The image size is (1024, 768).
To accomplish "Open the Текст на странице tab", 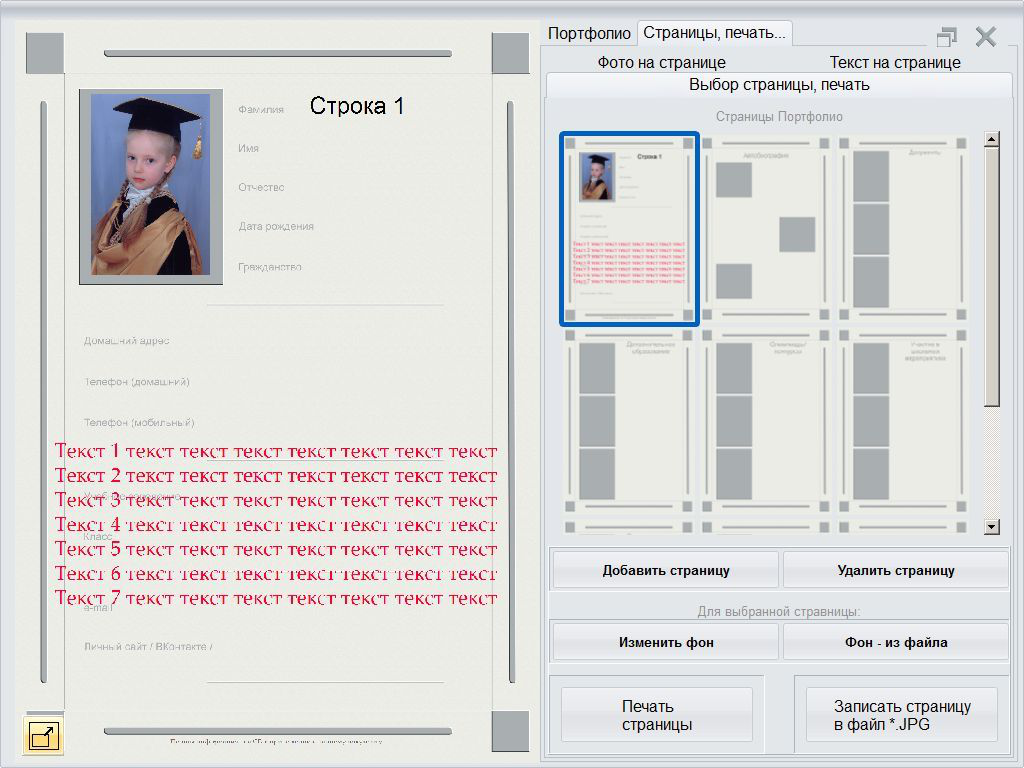I will 895,62.
